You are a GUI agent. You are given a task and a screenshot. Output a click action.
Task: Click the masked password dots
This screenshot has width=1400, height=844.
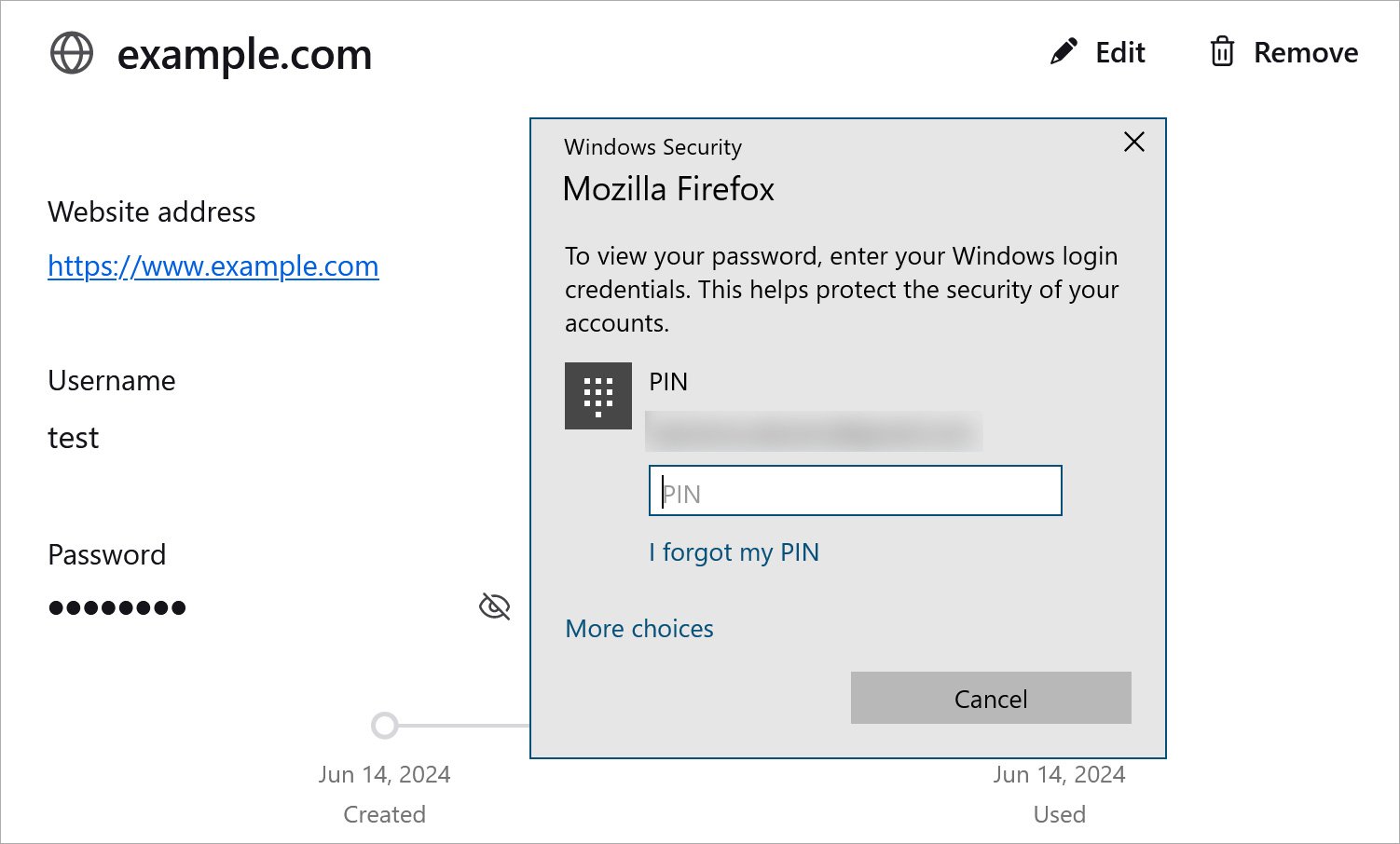tap(117, 608)
